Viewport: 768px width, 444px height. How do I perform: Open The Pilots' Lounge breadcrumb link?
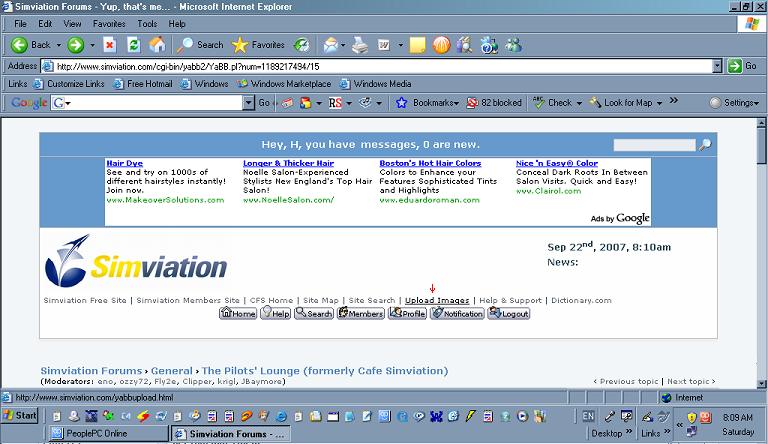point(324,371)
